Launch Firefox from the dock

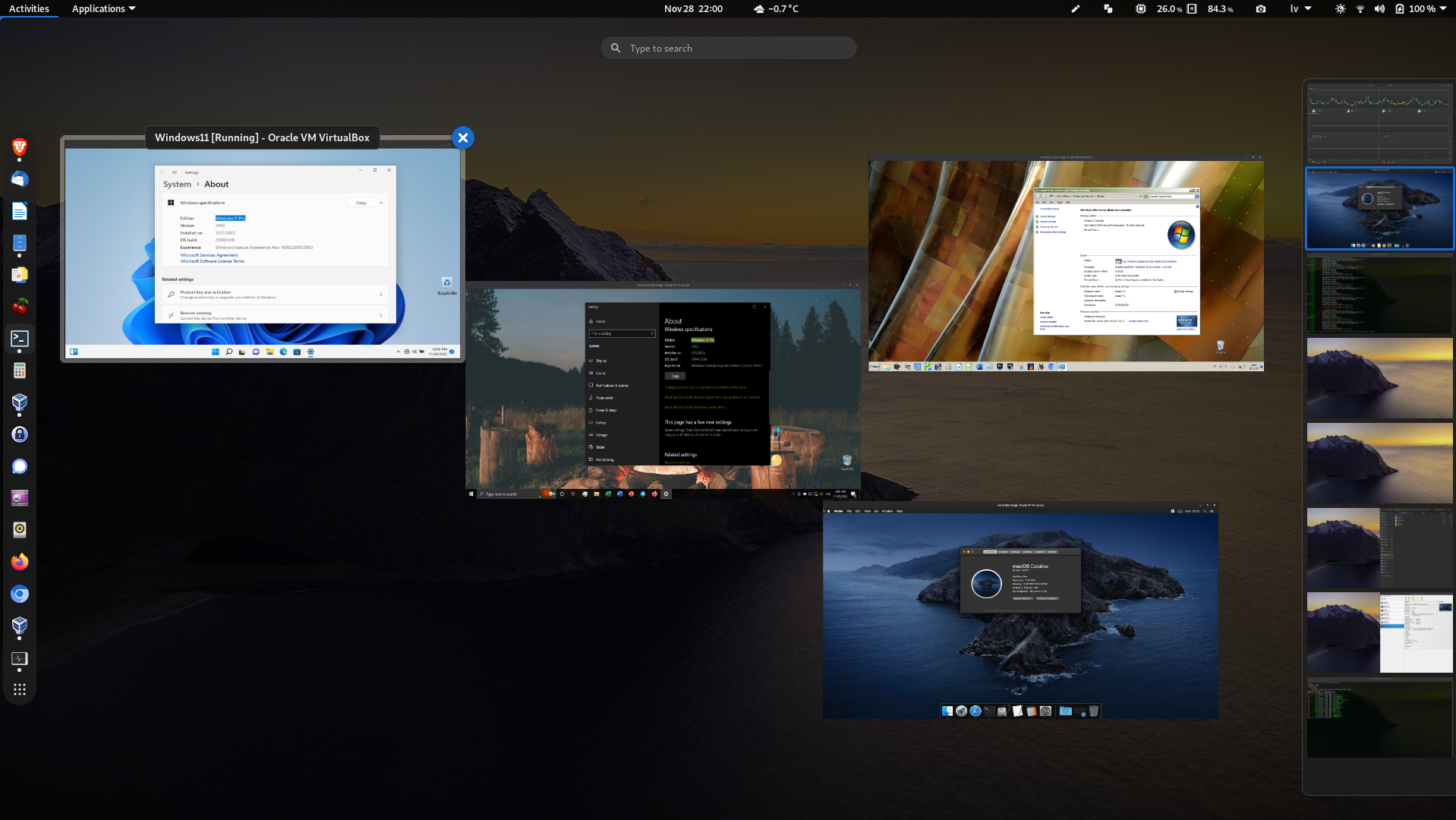click(20, 562)
